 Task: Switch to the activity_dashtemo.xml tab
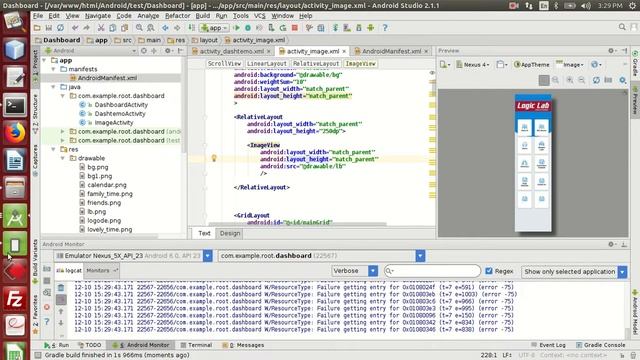tap(231, 51)
